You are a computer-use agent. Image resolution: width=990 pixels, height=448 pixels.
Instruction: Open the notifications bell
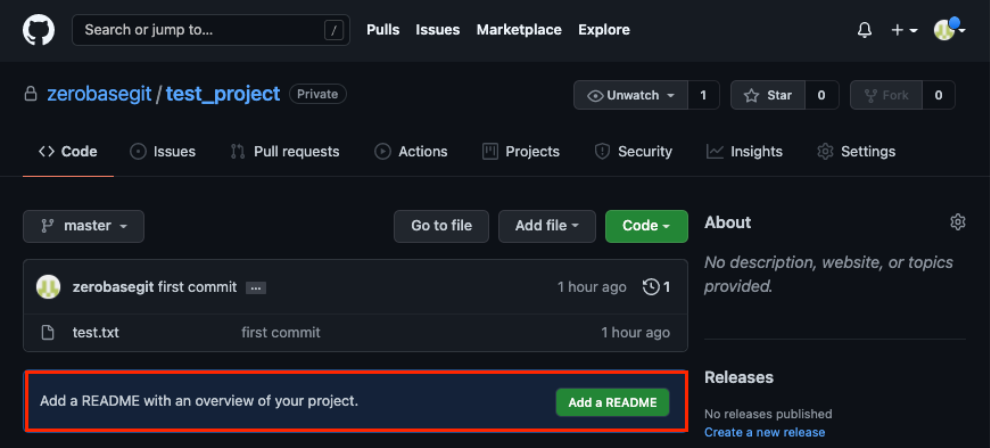(x=864, y=30)
